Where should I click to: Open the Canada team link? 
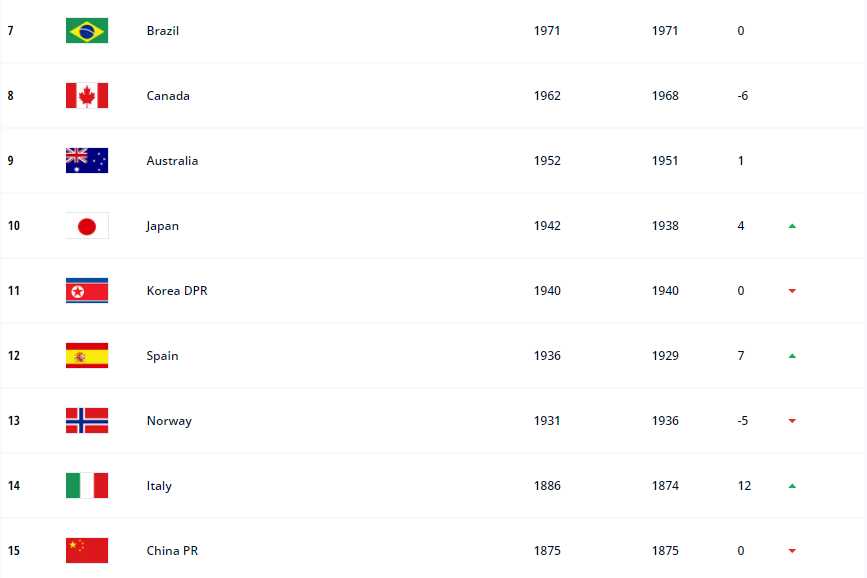(x=167, y=96)
